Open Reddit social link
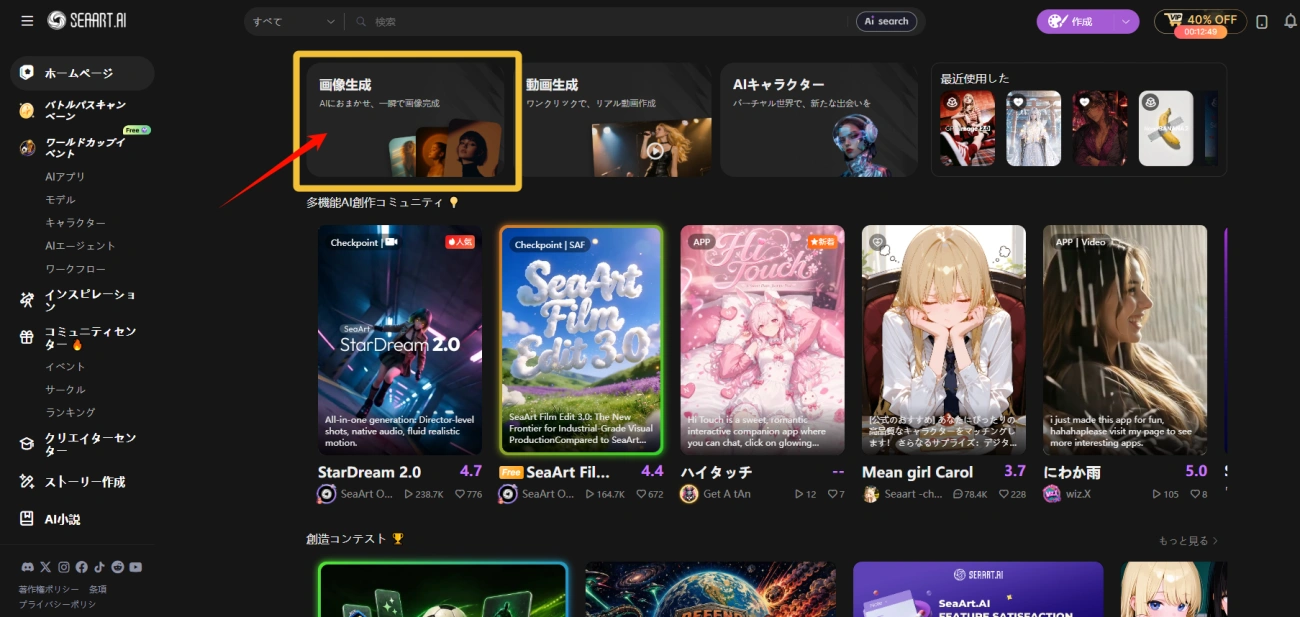The height and width of the screenshot is (617, 1300). tap(118, 567)
